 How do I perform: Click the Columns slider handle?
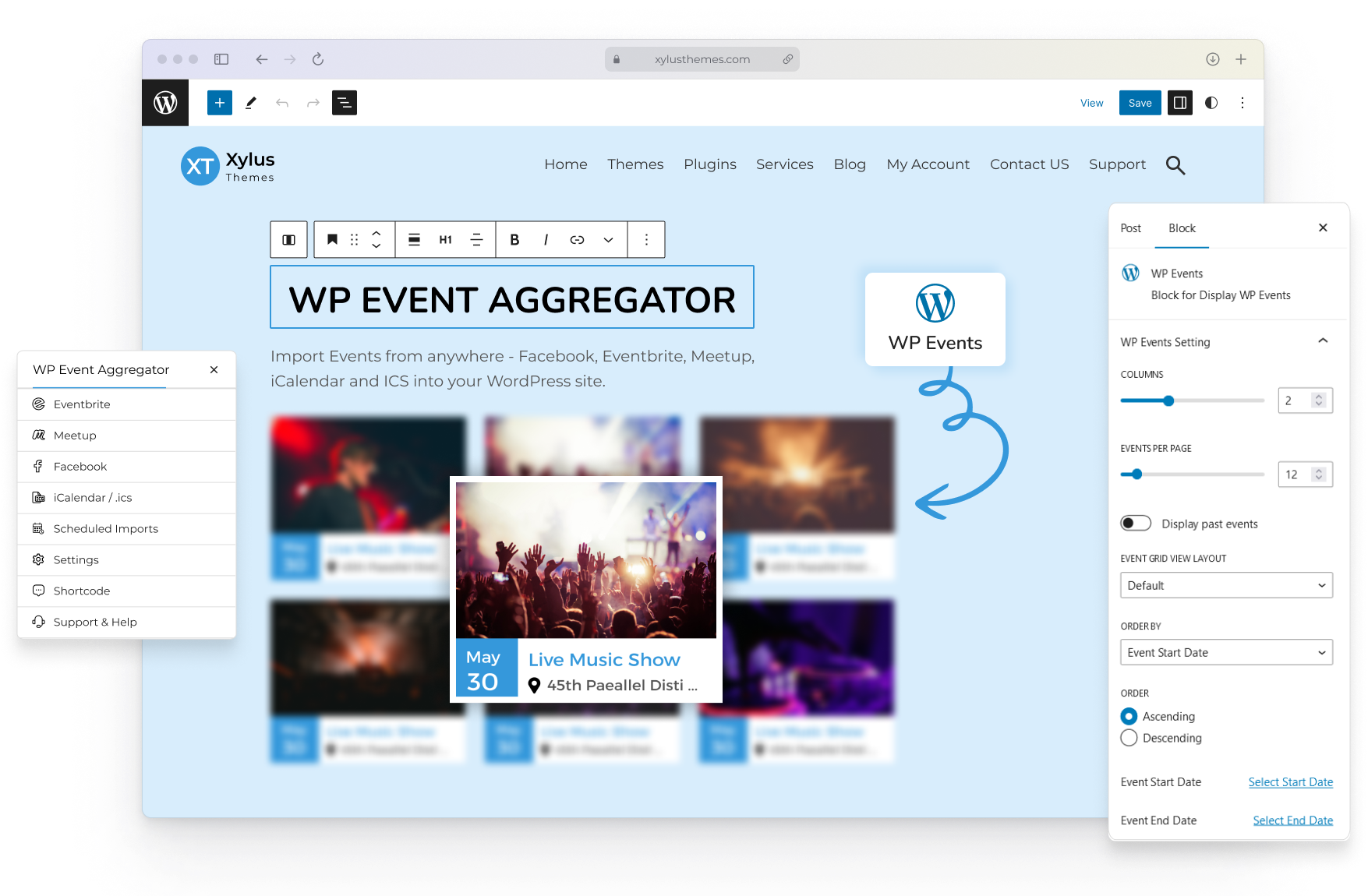[x=1168, y=400]
